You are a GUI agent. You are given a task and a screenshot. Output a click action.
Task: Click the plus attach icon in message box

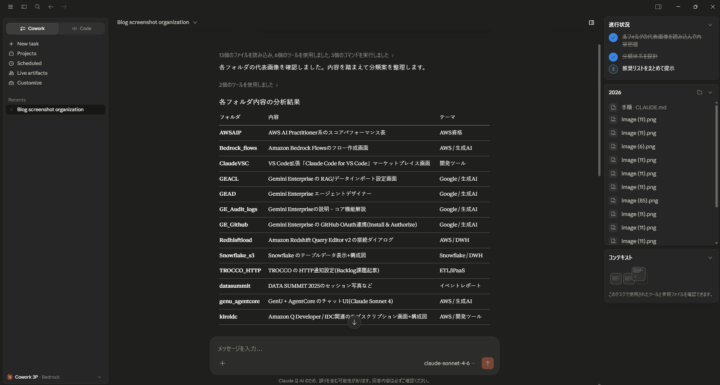pyautogui.click(x=222, y=363)
